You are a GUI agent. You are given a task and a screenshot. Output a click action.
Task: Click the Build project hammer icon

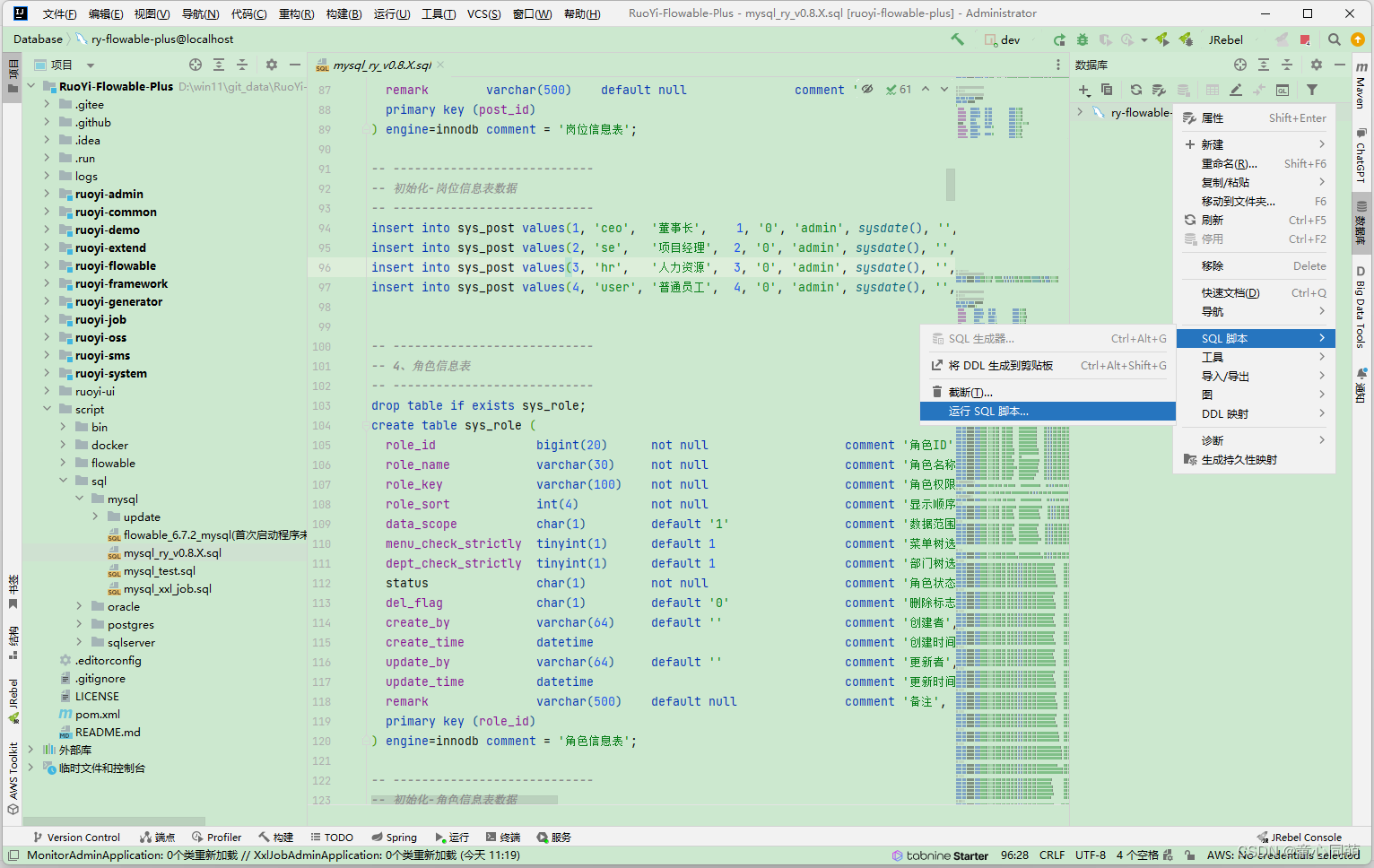click(957, 39)
